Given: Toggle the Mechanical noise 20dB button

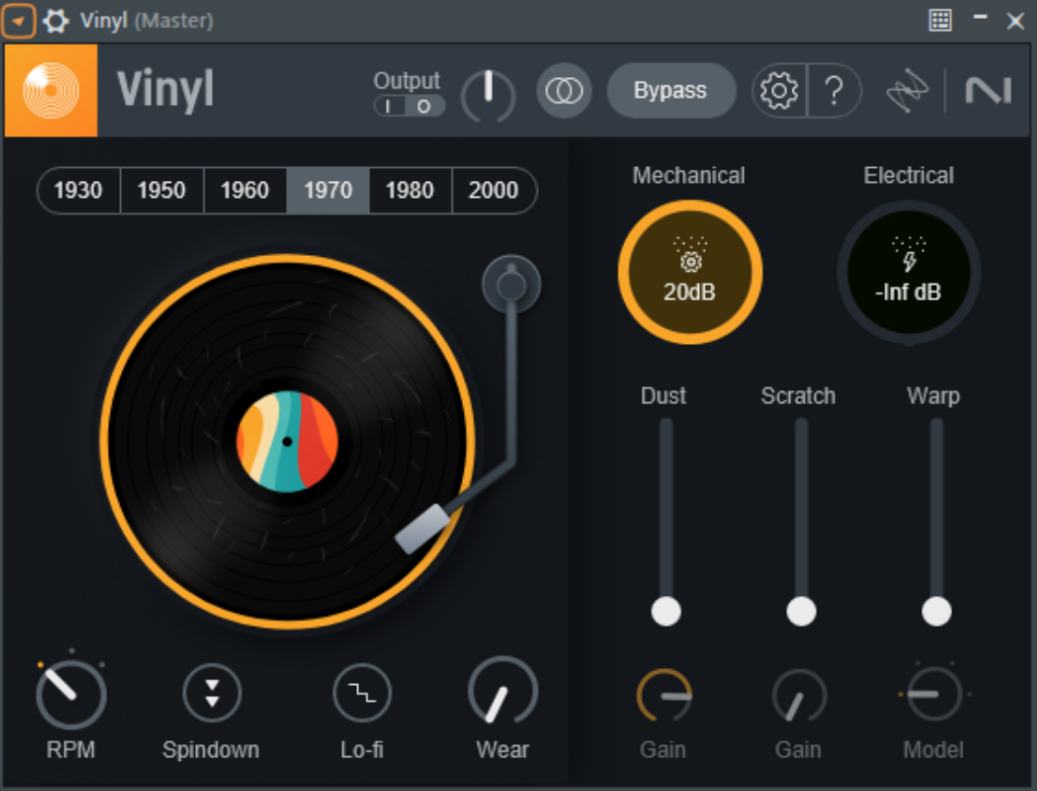Looking at the screenshot, I should [x=690, y=272].
